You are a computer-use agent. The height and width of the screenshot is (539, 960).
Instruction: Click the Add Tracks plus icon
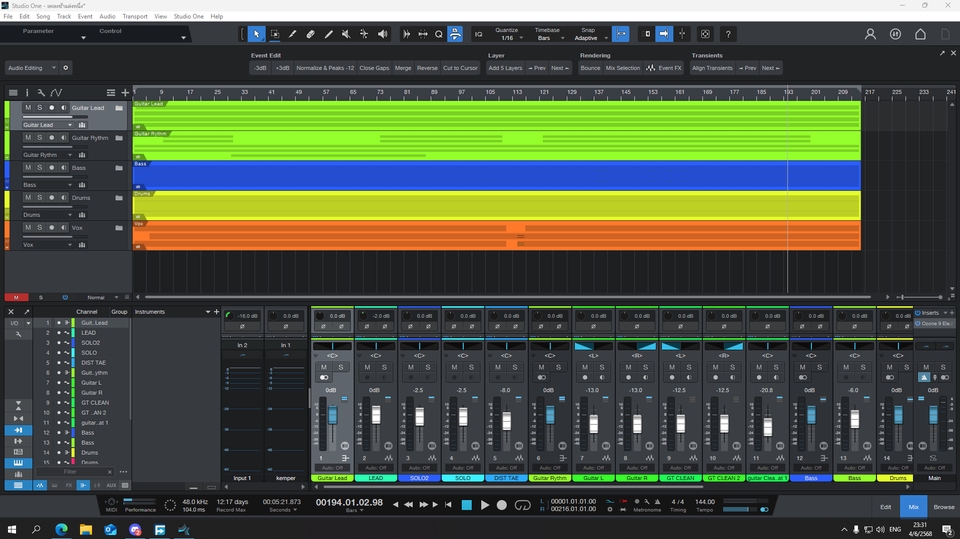click(x=125, y=92)
